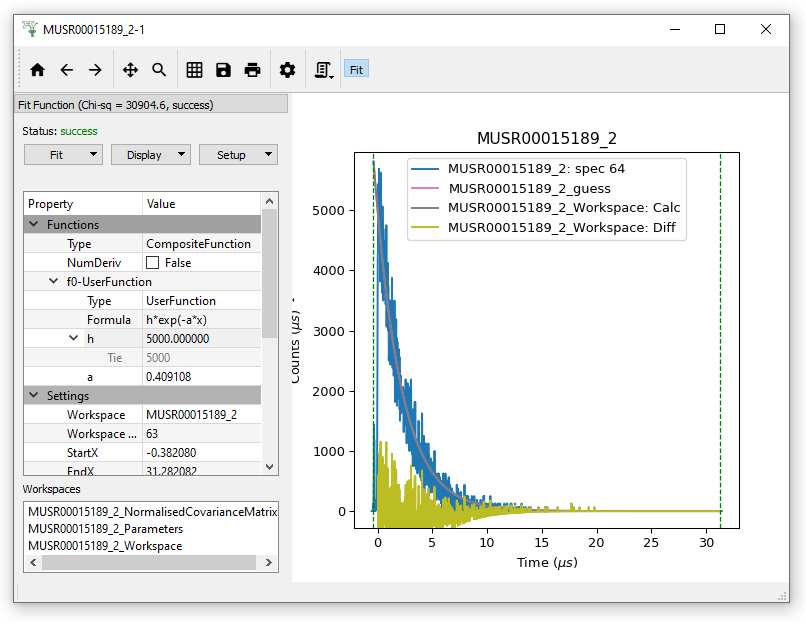
Task: Go forward to next plot view
Action: point(95,70)
